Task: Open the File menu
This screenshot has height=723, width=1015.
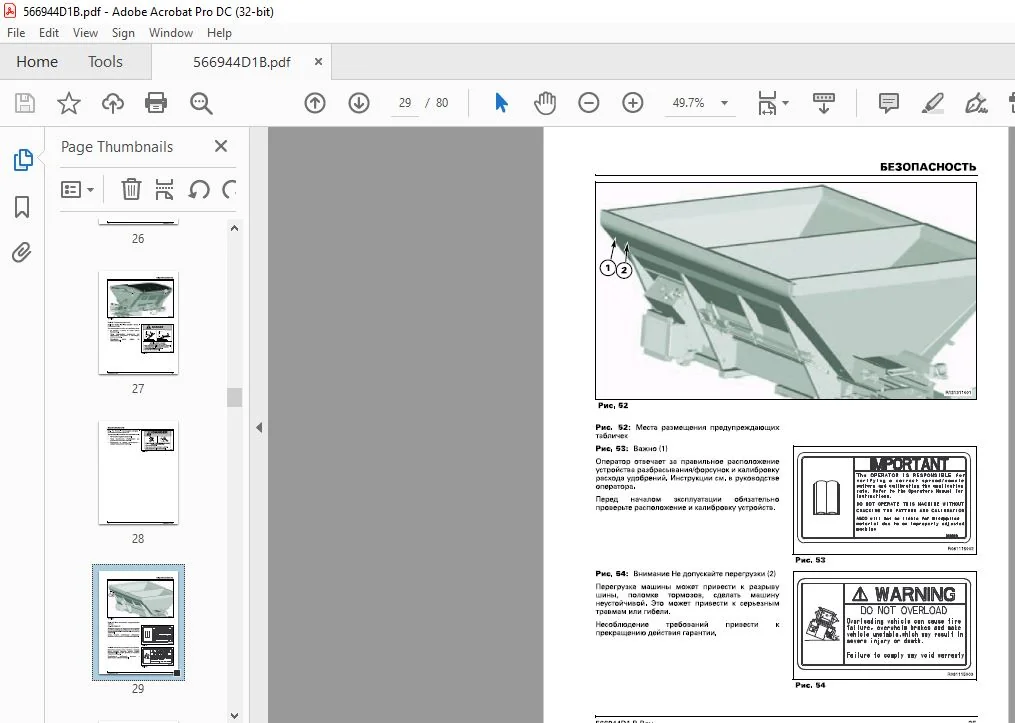Action: [x=16, y=33]
